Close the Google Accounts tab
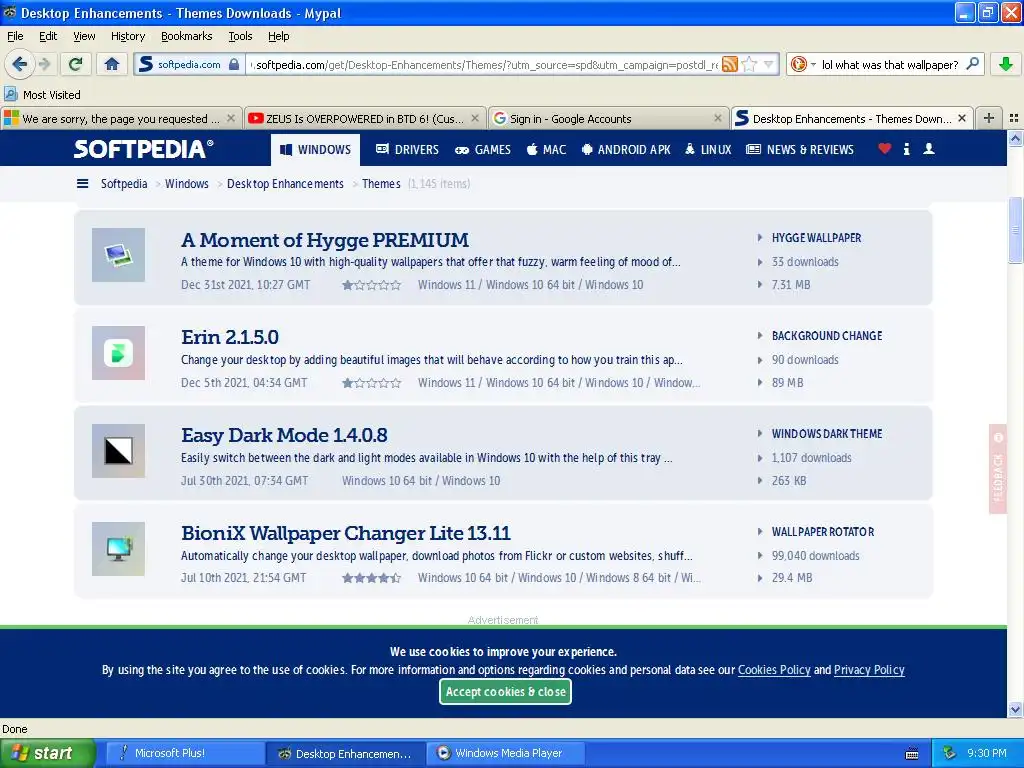Image resolution: width=1024 pixels, height=768 pixels. pos(718,118)
